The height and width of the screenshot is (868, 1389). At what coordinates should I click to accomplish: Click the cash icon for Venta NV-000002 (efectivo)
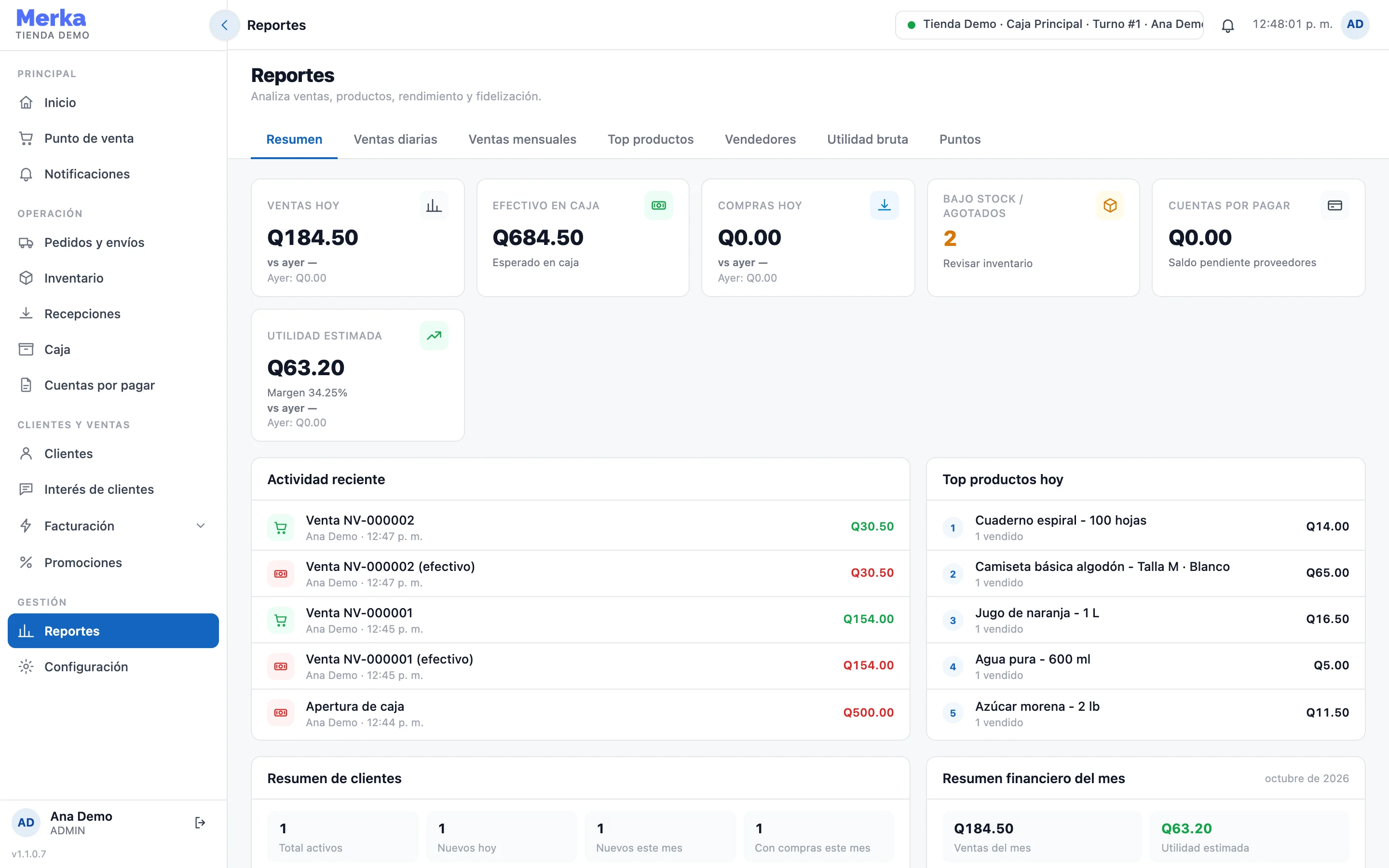(281, 574)
